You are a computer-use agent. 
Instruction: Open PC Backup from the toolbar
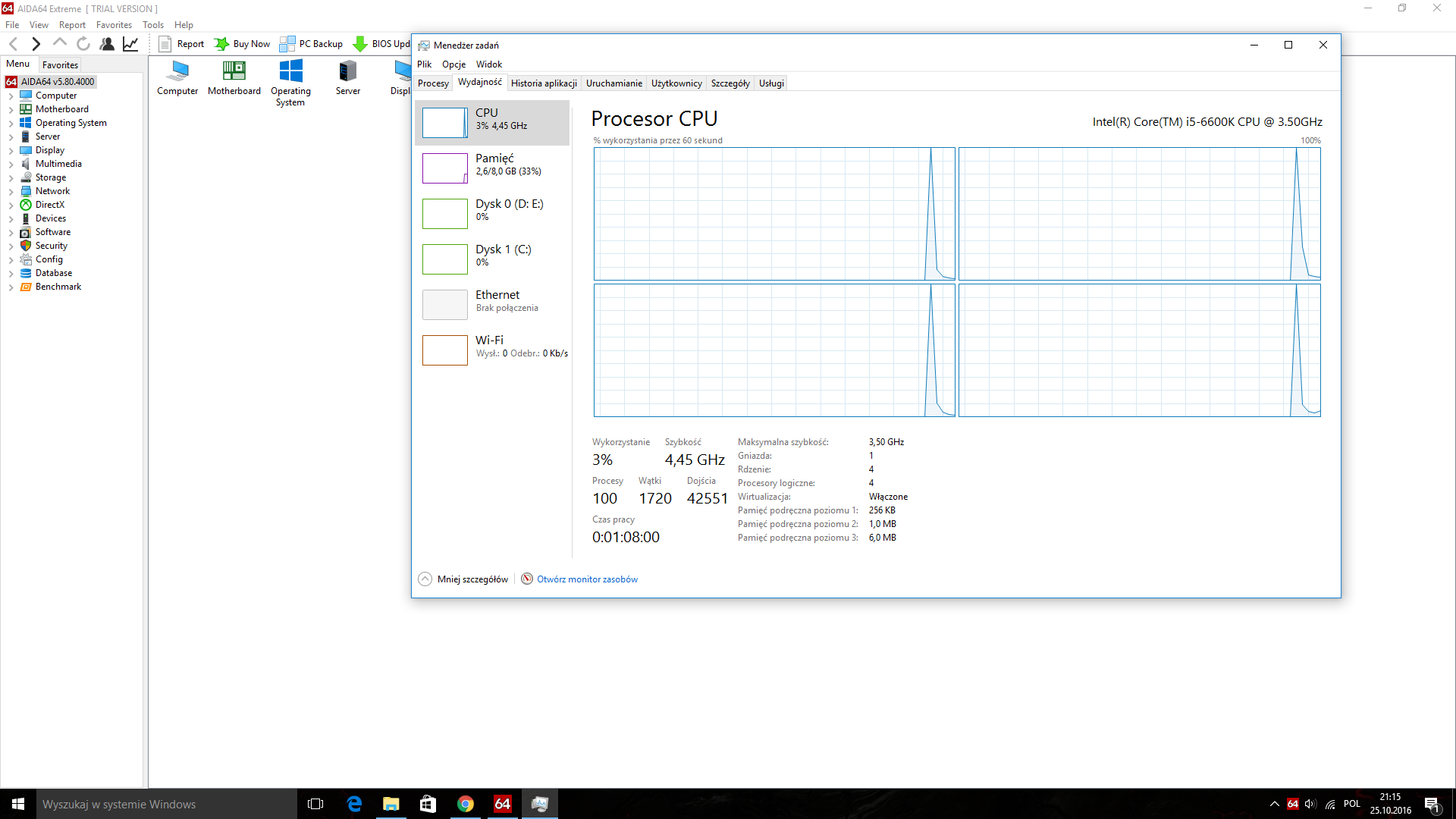click(x=312, y=44)
